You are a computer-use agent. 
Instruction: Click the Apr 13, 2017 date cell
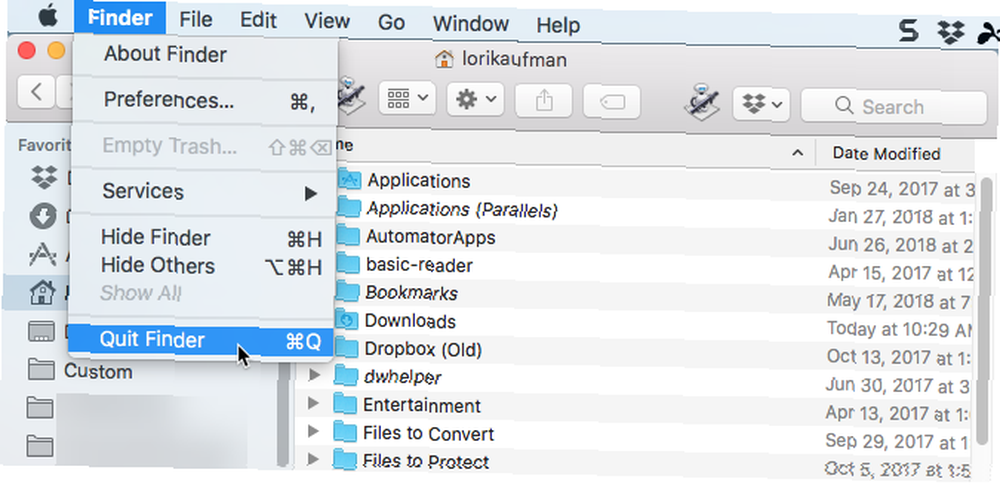tap(899, 414)
